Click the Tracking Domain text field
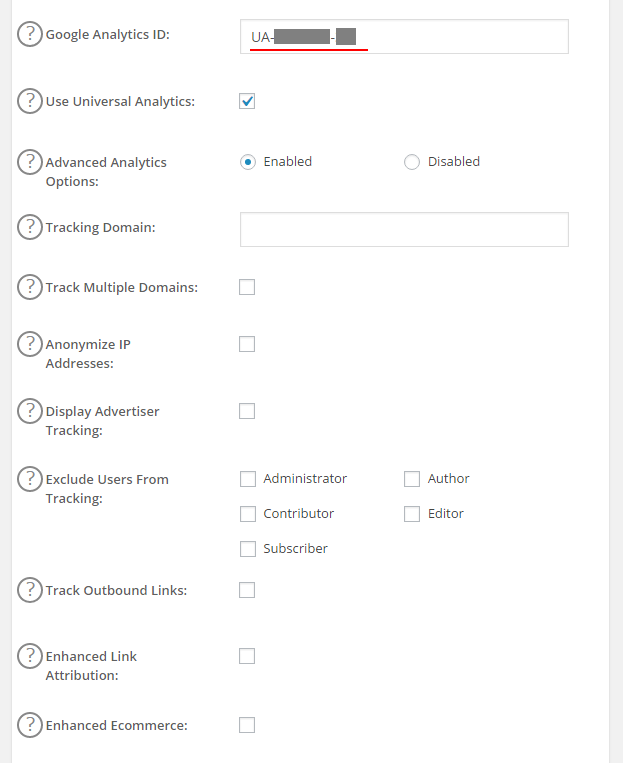This screenshot has width=623, height=763. click(404, 229)
